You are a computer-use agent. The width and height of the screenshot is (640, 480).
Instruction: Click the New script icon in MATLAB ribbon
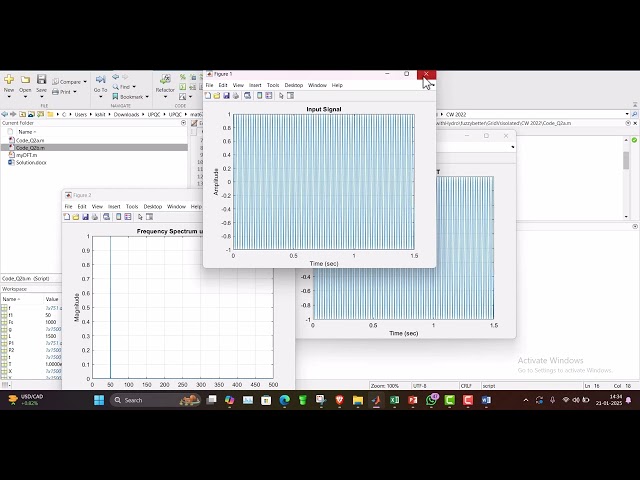click(x=9, y=79)
